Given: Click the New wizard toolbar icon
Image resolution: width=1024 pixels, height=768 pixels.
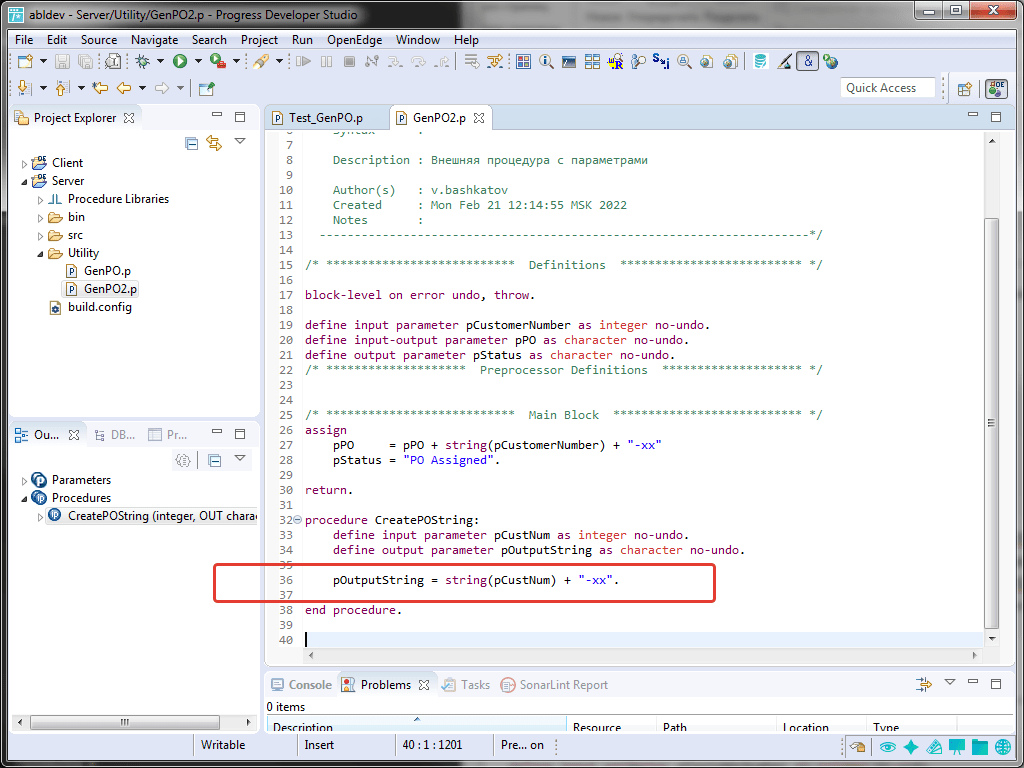Looking at the screenshot, I should tap(25, 62).
